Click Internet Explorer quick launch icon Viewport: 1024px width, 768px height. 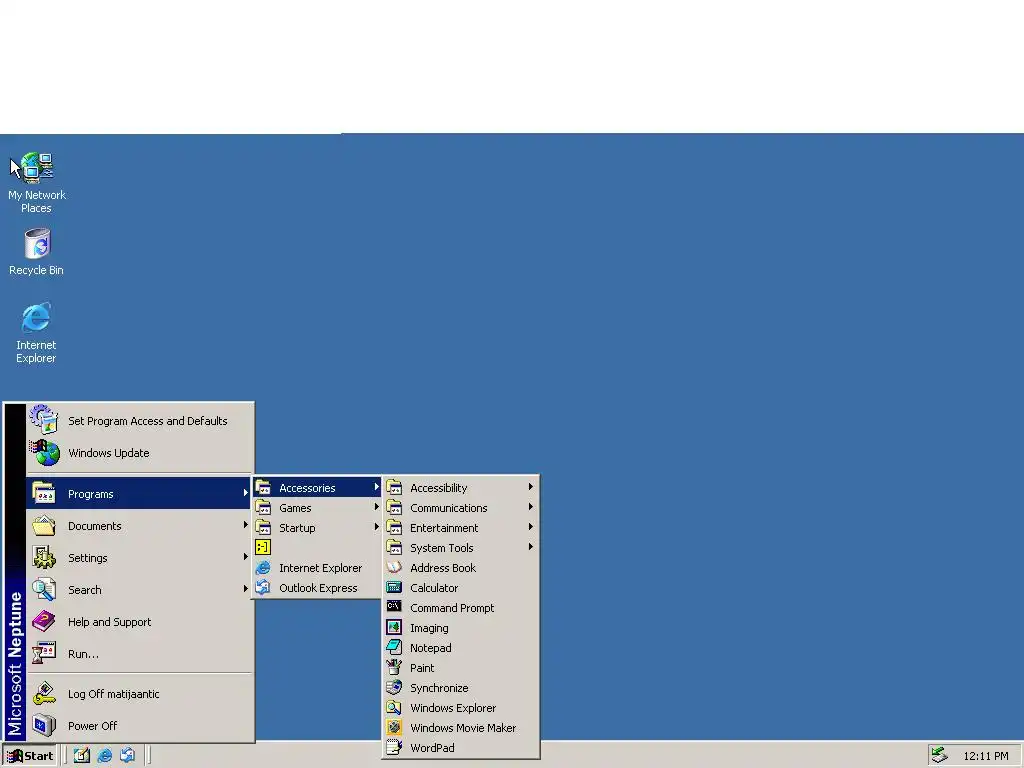104,756
